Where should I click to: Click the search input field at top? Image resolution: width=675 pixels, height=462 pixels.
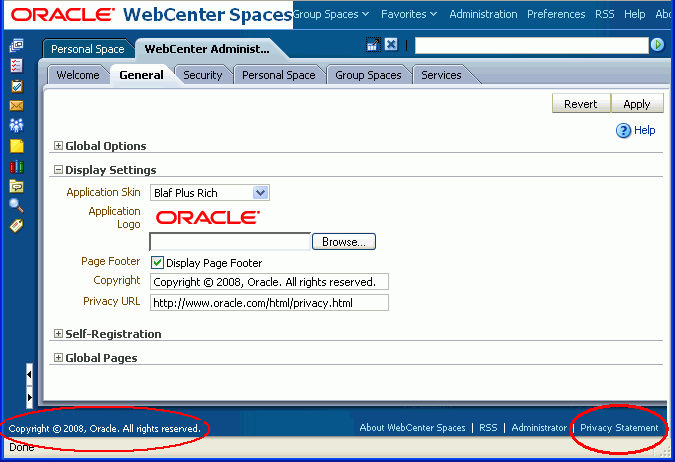pos(532,45)
